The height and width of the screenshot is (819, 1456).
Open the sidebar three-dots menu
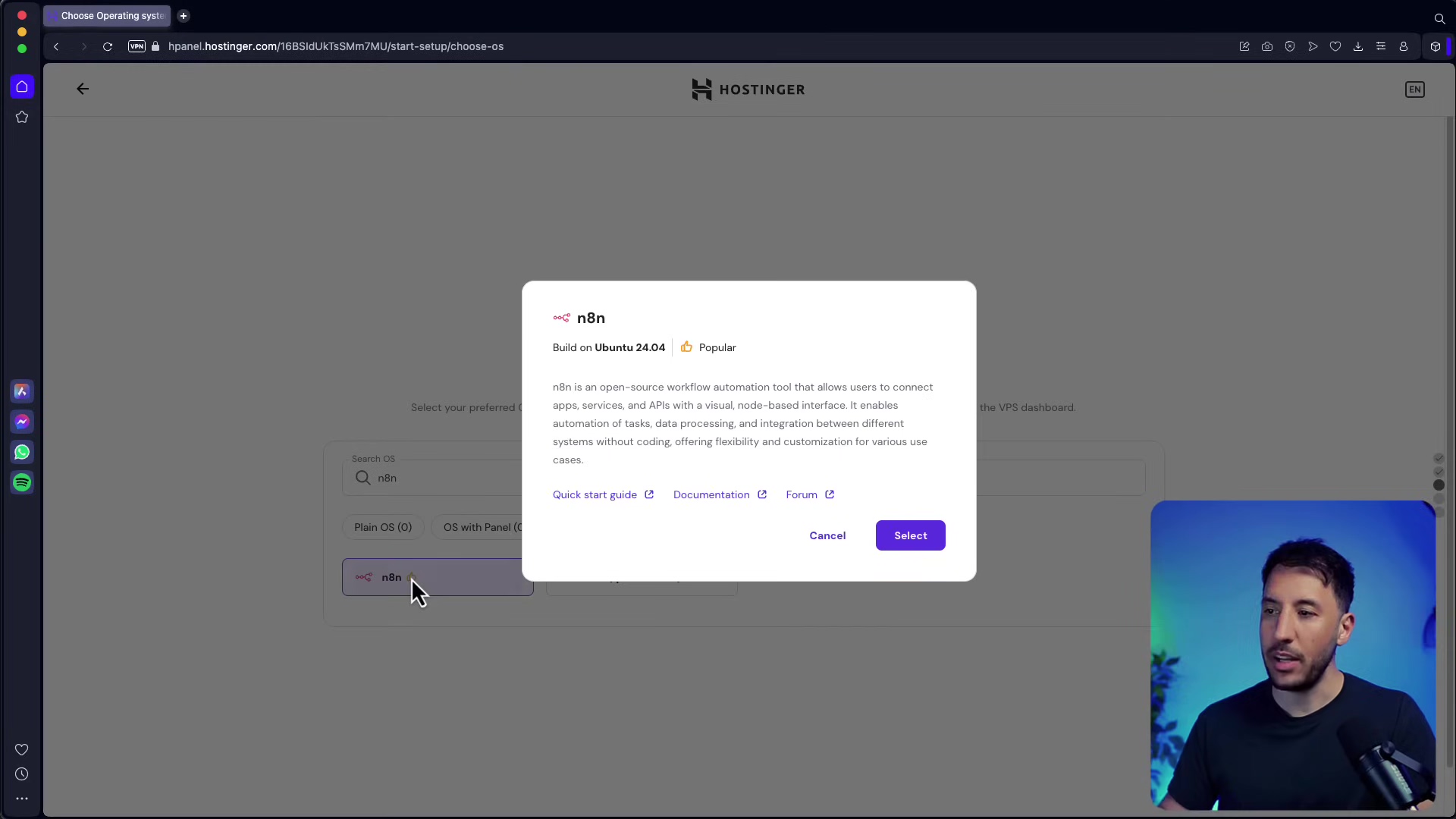click(22, 799)
